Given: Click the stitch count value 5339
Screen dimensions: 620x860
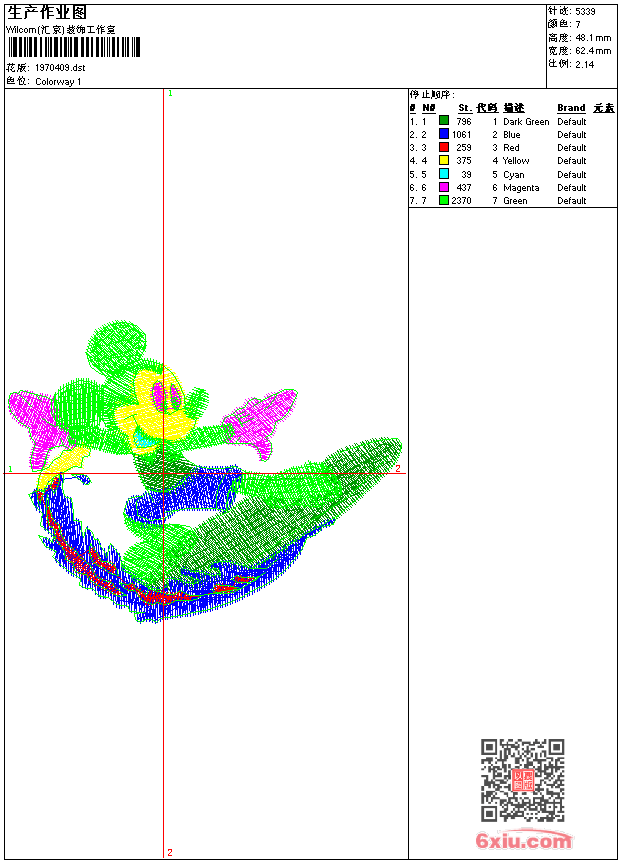Looking at the screenshot, I should [585, 12].
